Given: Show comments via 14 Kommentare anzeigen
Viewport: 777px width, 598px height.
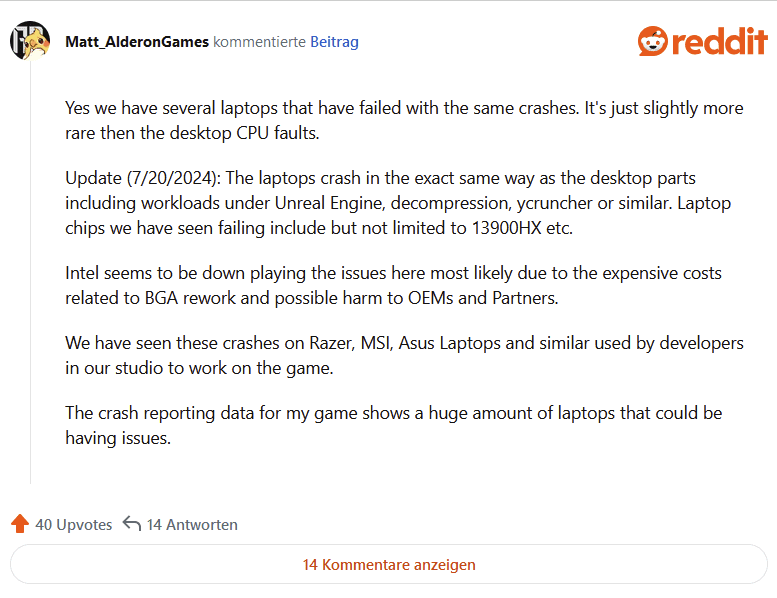Looking at the screenshot, I should point(389,564).
